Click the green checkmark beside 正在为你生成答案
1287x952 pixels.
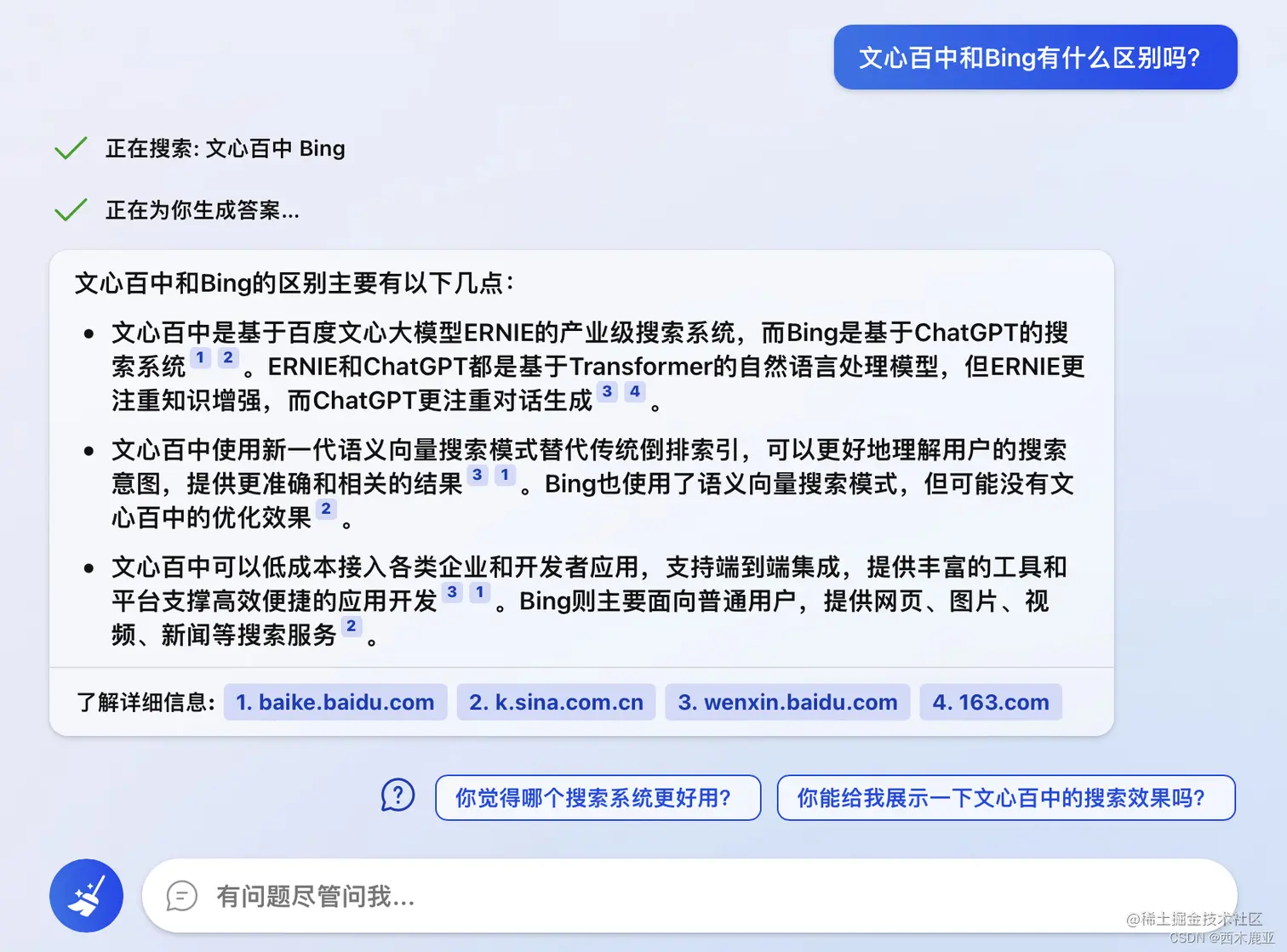coord(71,209)
